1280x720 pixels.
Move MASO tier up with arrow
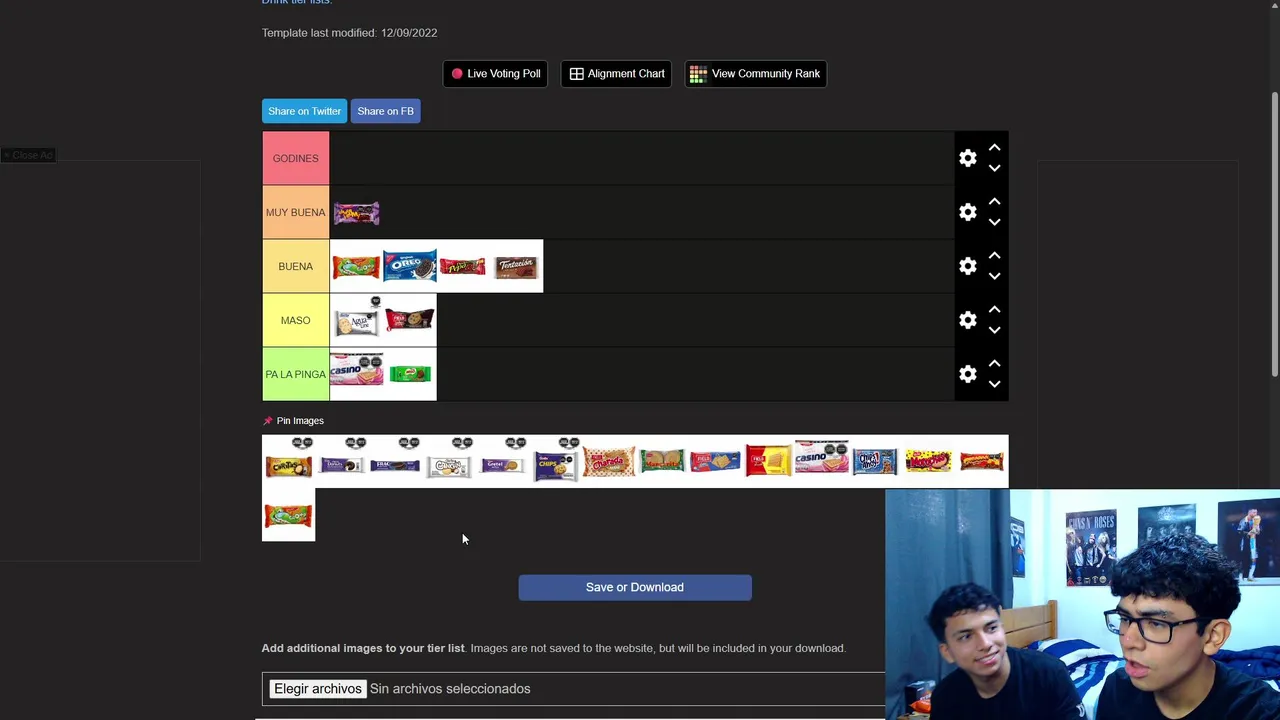pos(994,309)
